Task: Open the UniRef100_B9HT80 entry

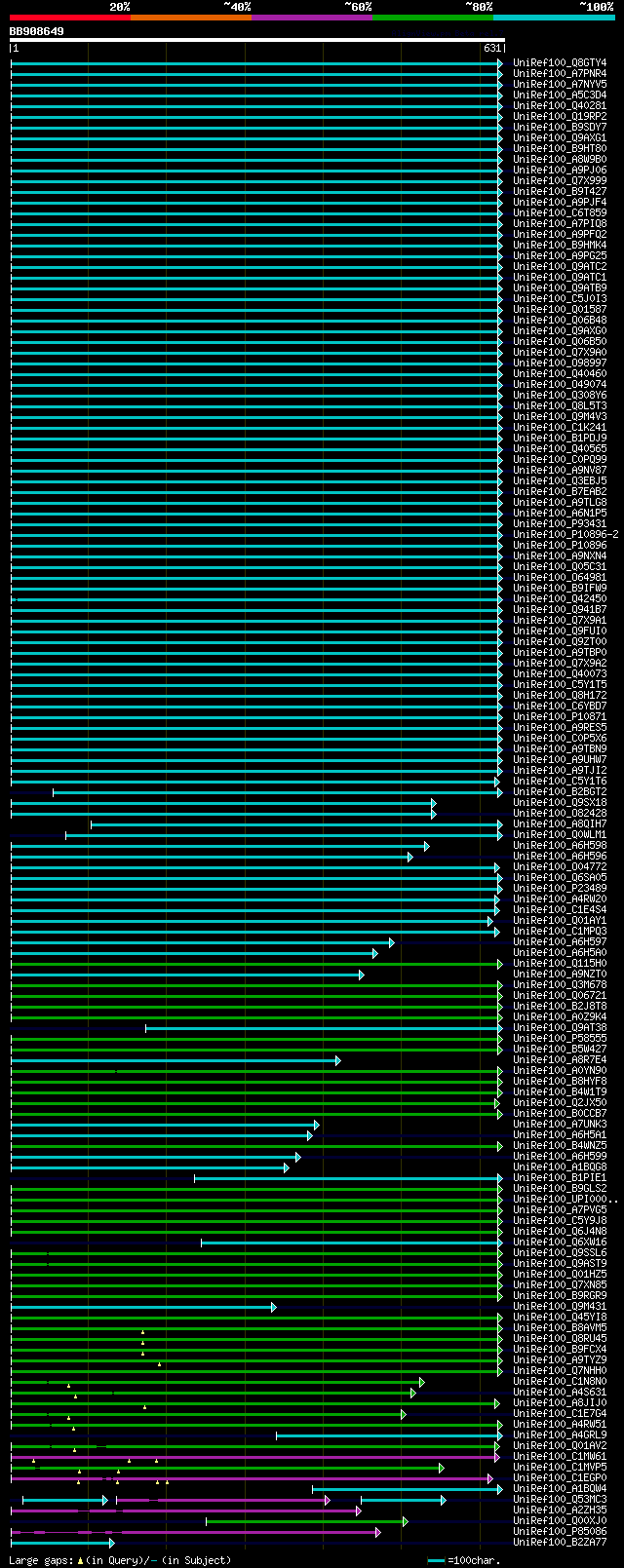Action: [x=560, y=149]
